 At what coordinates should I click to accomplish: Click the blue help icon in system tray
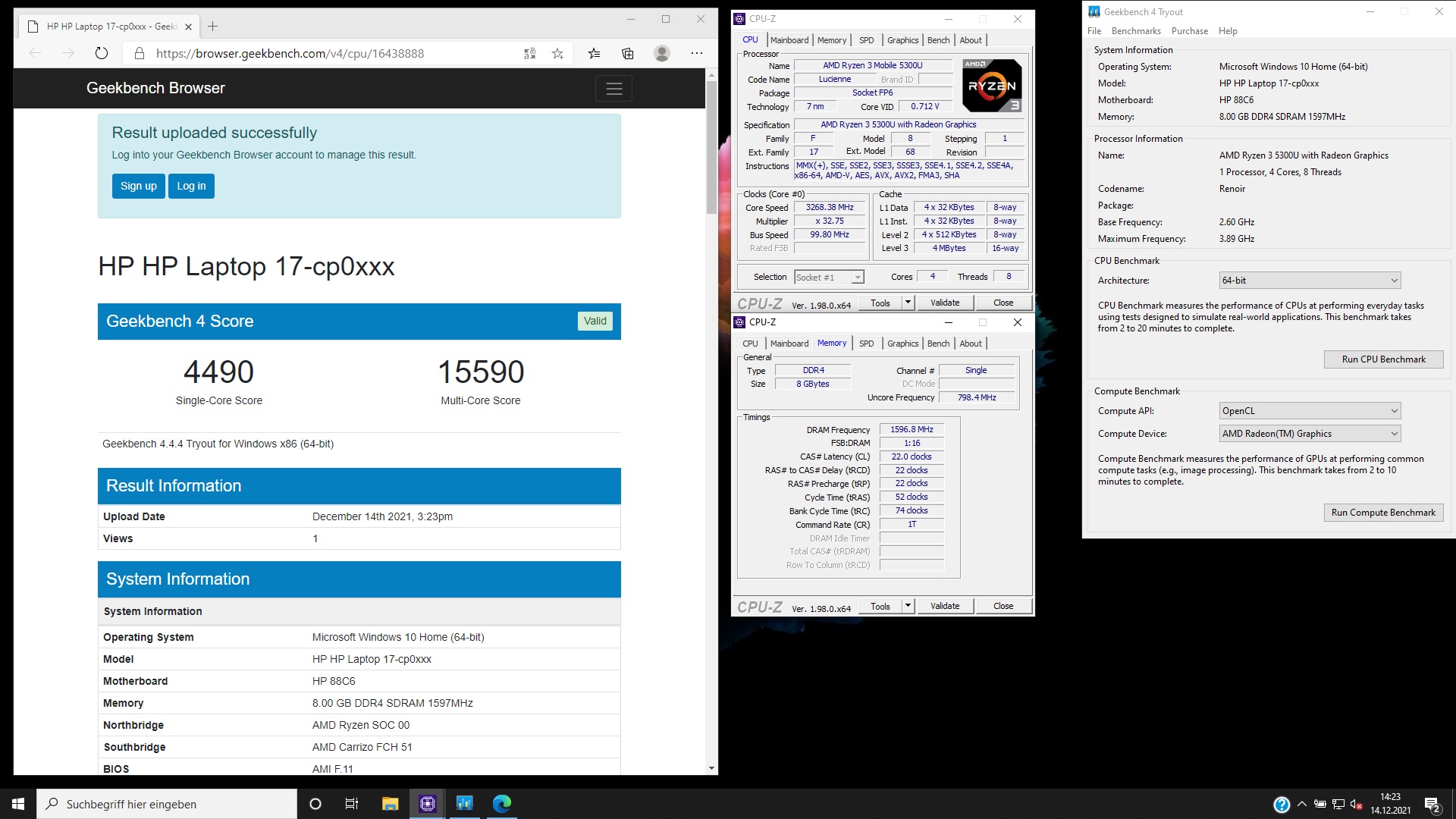(1282, 805)
